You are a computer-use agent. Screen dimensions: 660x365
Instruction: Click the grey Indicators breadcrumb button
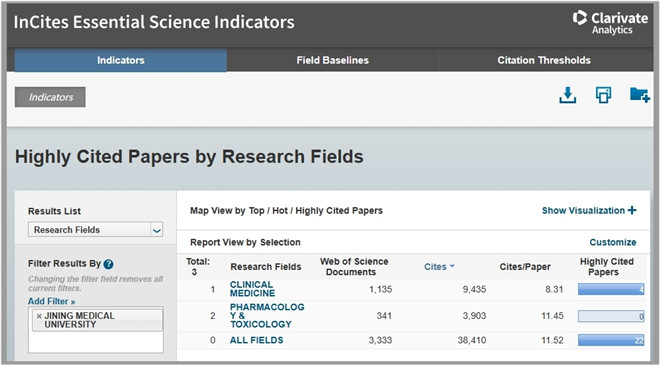coord(50,97)
